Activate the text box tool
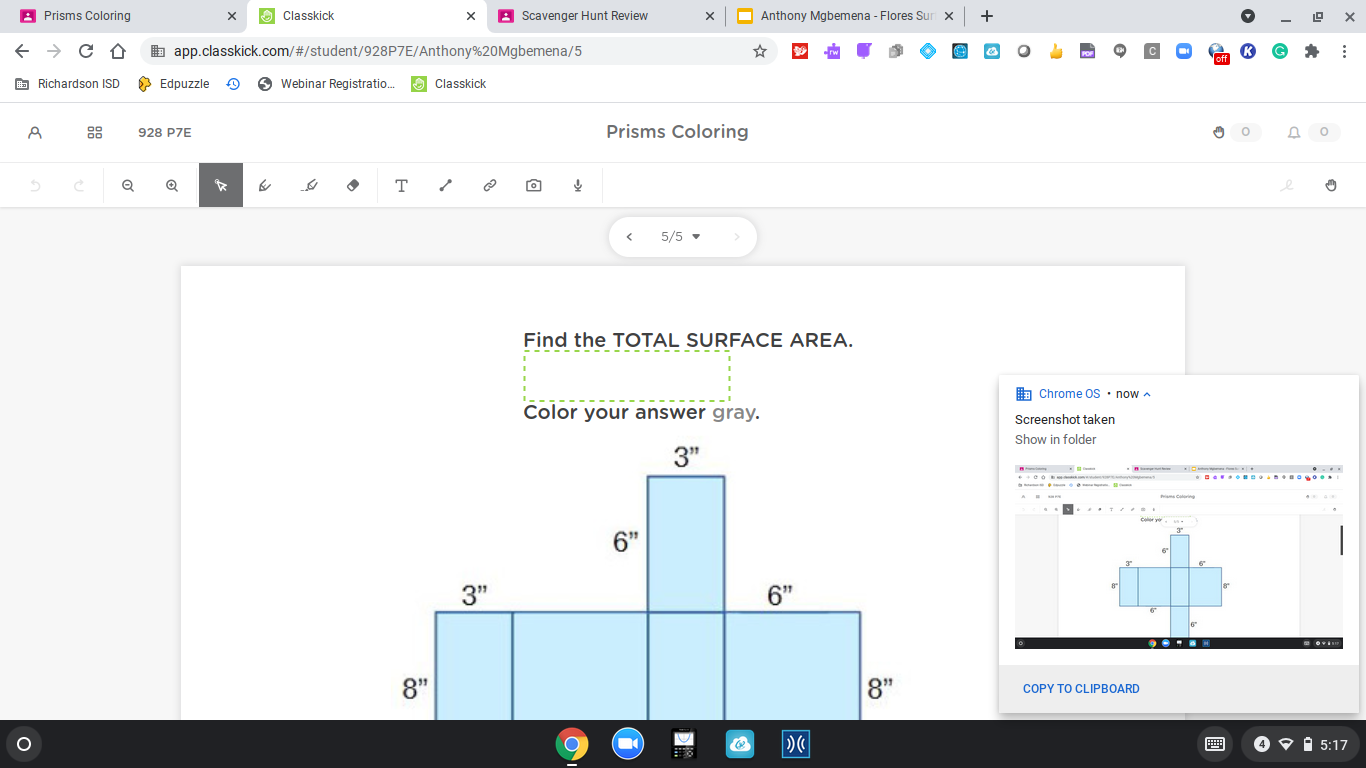The image size is (1366, 768). [x=401, y=185]
